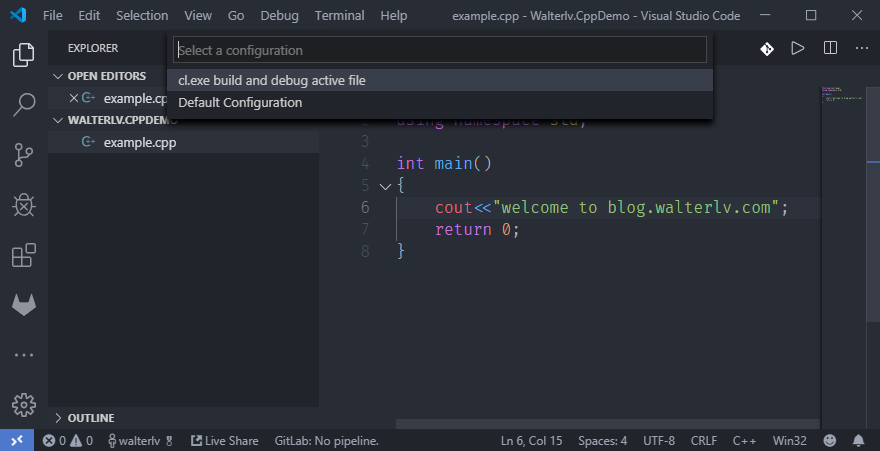Open the GitLab Workflow fox icon
This screenshot has width=880, height=451.
click(23, 305)
